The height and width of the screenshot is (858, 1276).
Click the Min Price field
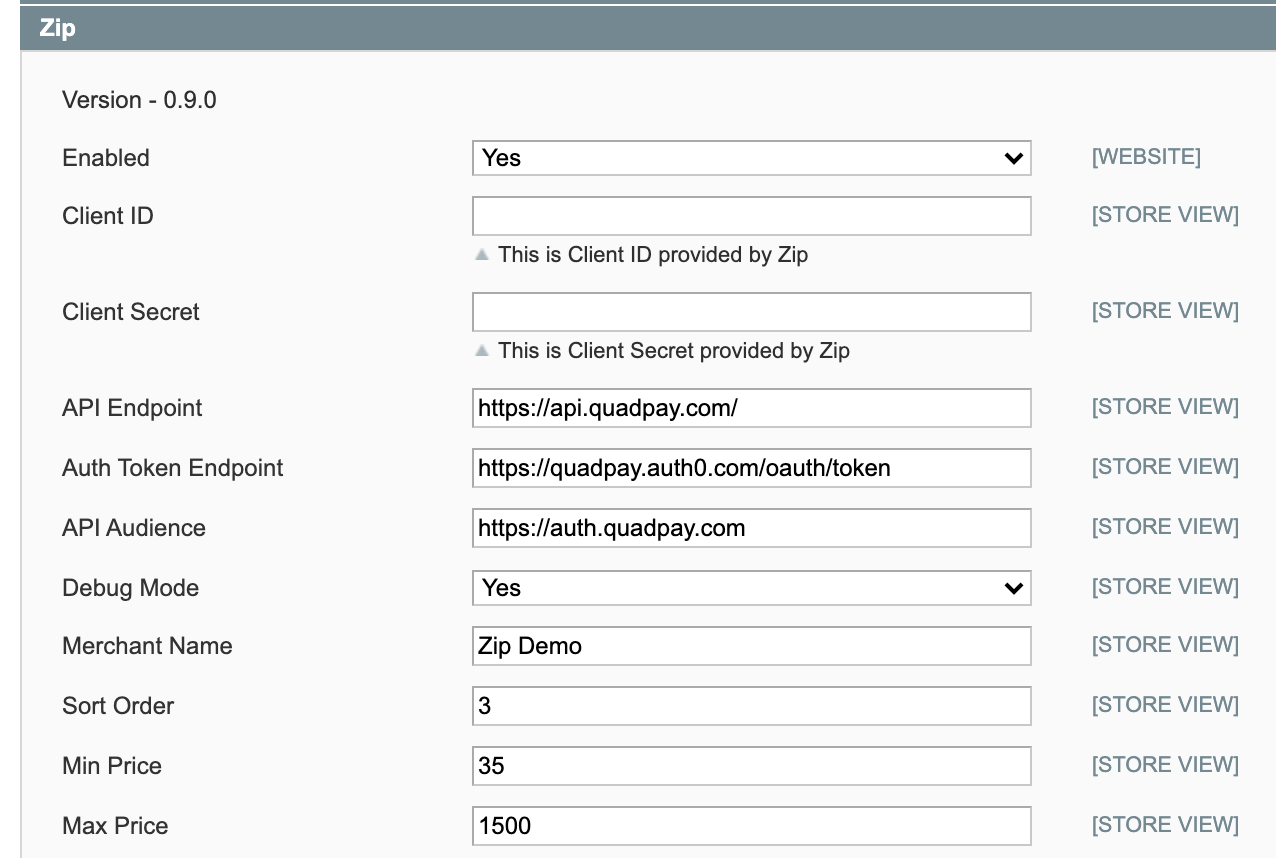point(751,766)
